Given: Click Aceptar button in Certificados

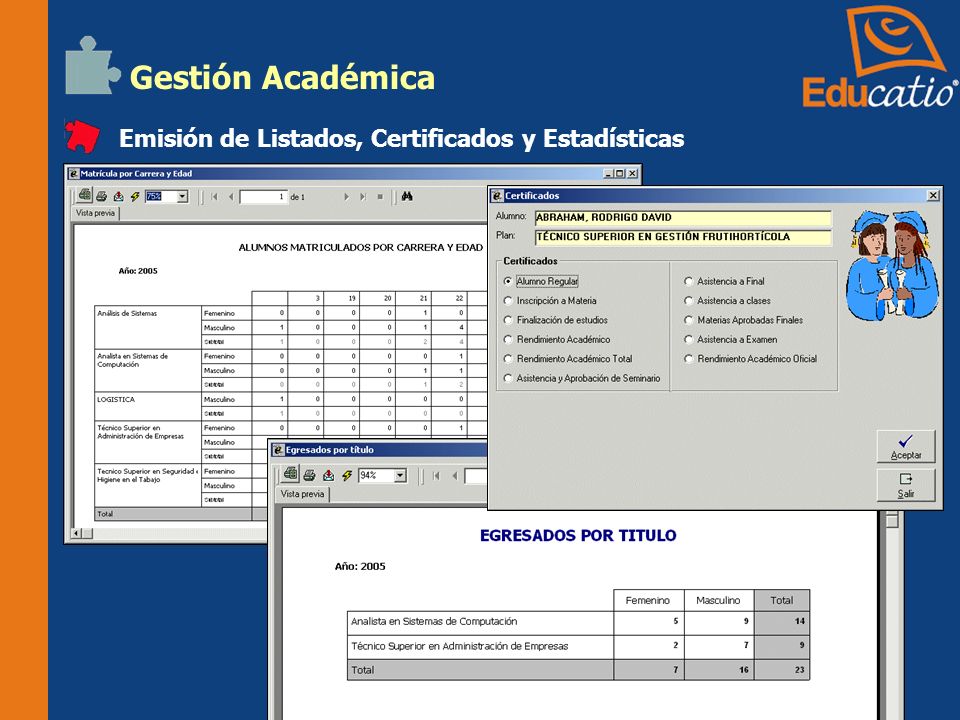Looking at the screenshot, I should click(906, 446).
